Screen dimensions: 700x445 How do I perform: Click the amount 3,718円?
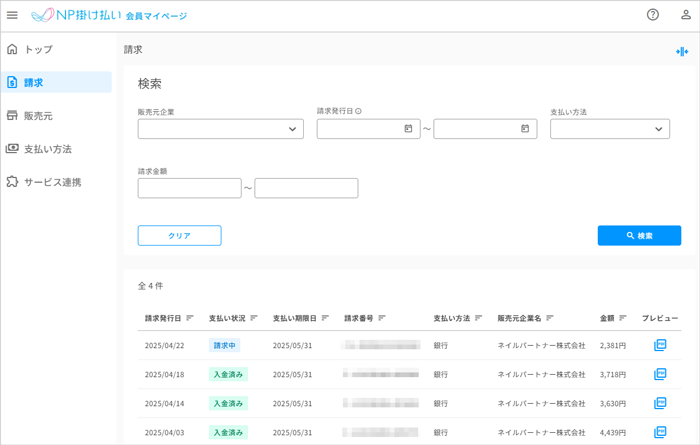pyautogui.click(x=613, y=374)
